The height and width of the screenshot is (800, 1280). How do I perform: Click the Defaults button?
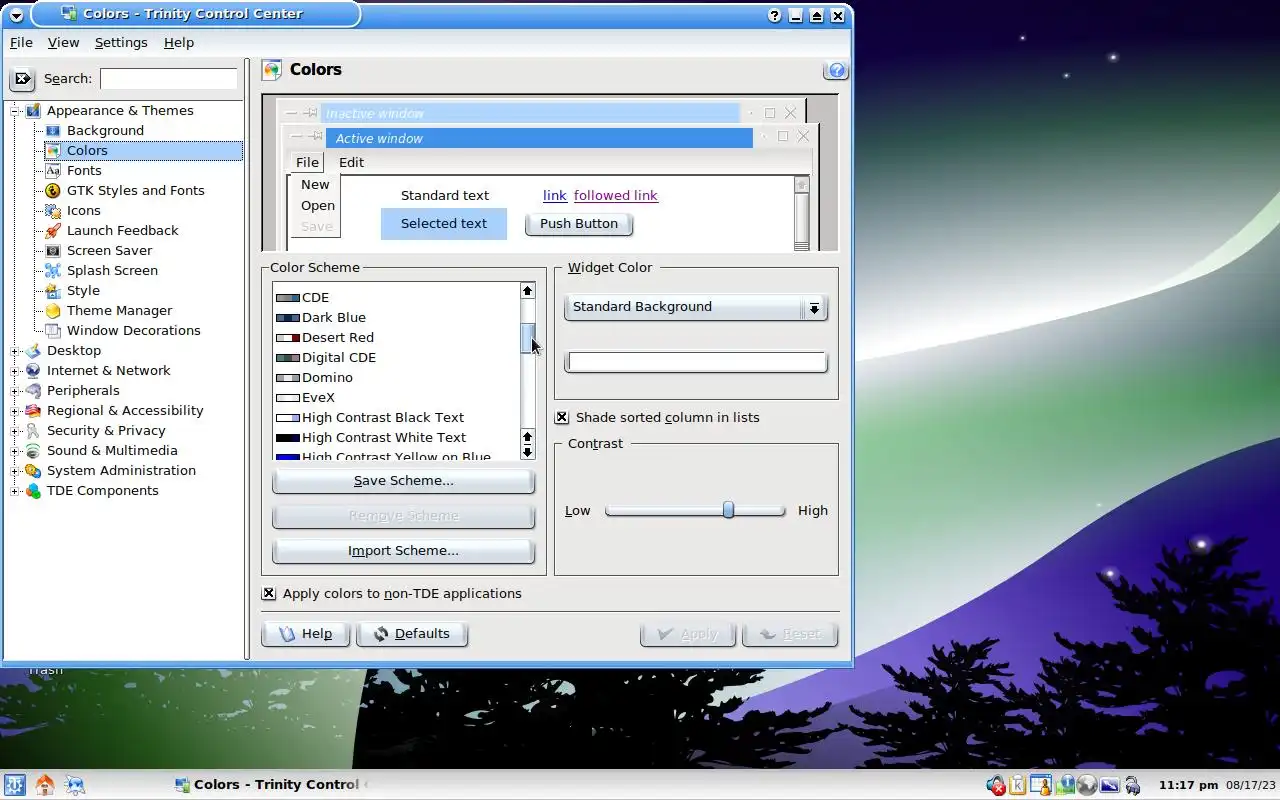pos(411,634)
